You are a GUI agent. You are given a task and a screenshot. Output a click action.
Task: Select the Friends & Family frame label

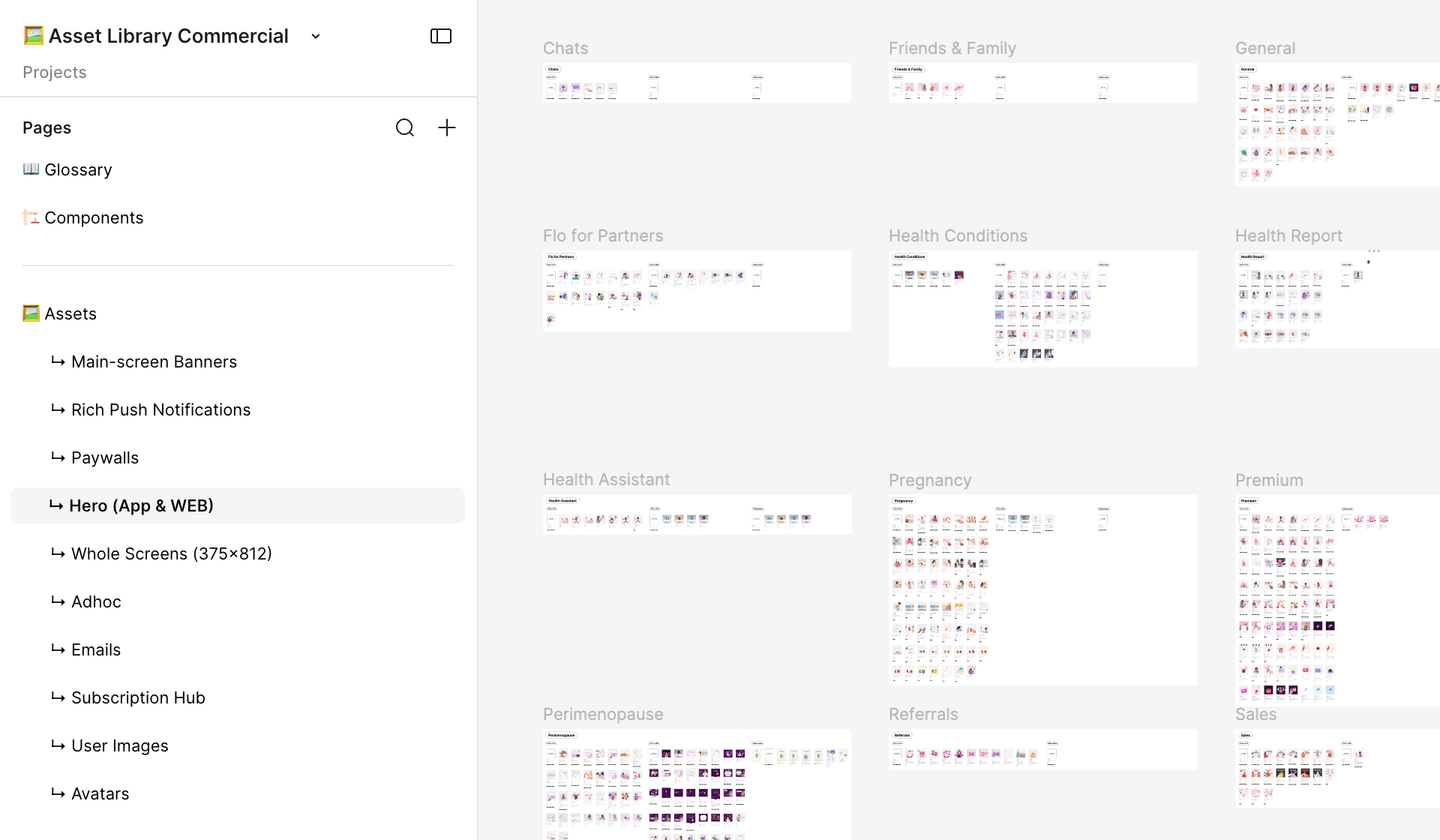tap(952, 48)
